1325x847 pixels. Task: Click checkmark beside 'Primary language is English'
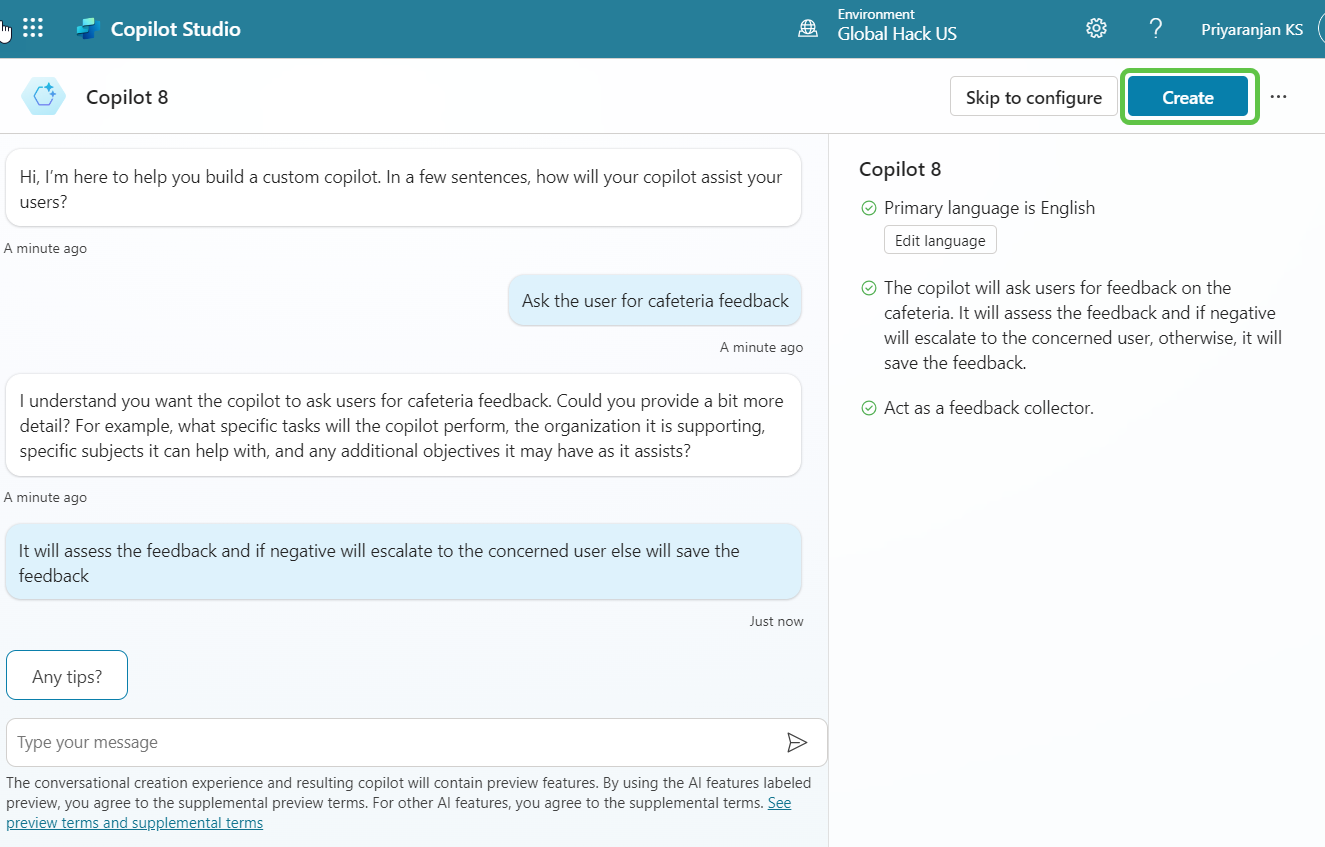pyautogui.click(x=868, y=208)
